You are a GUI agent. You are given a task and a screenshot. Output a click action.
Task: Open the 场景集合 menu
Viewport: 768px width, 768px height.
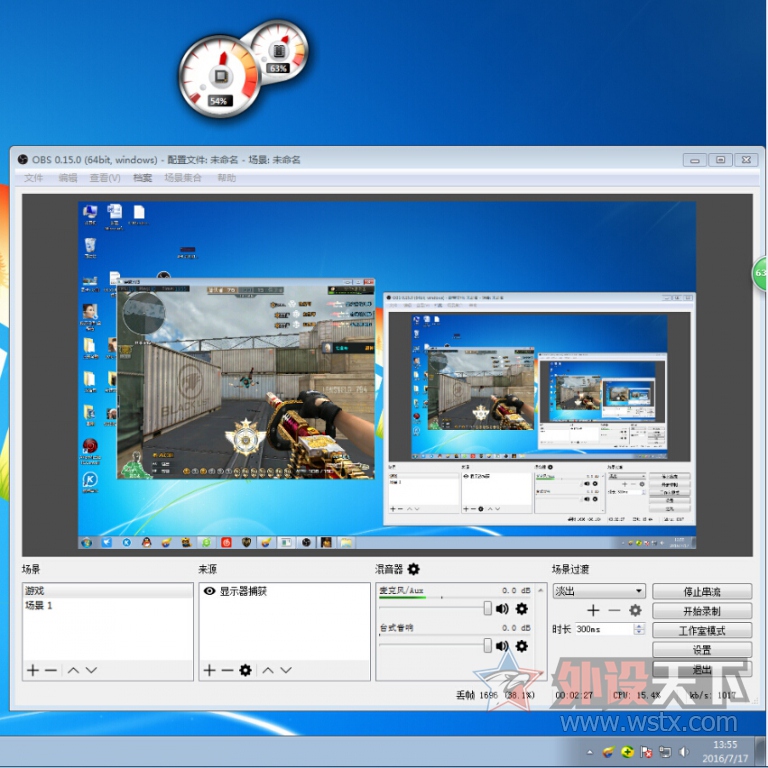tap(183, 178)
